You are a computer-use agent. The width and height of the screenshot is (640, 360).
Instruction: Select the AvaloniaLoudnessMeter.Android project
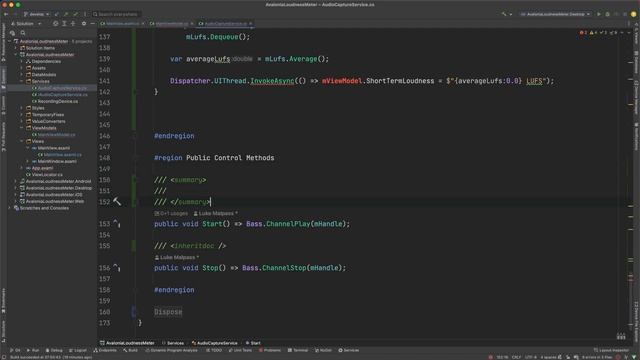(56, 181)
